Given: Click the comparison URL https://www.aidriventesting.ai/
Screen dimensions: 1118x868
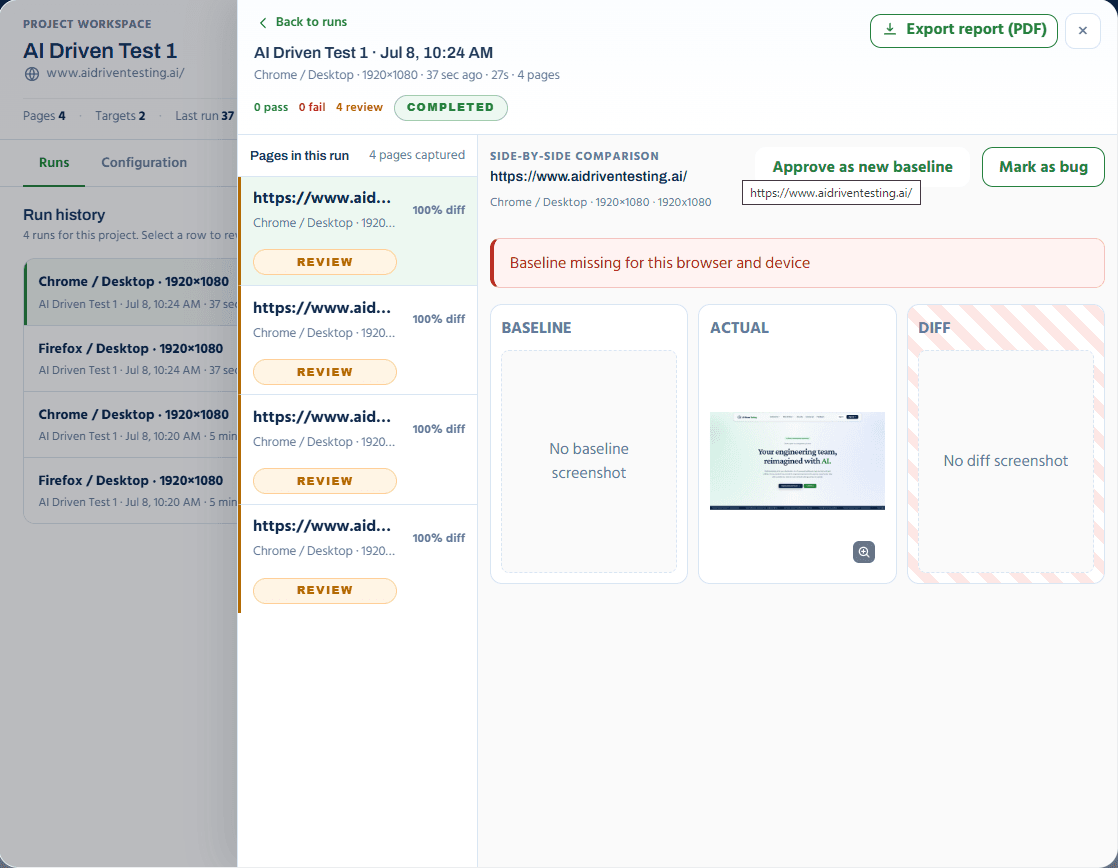Looking at the screenshot, I should point(588,176).
